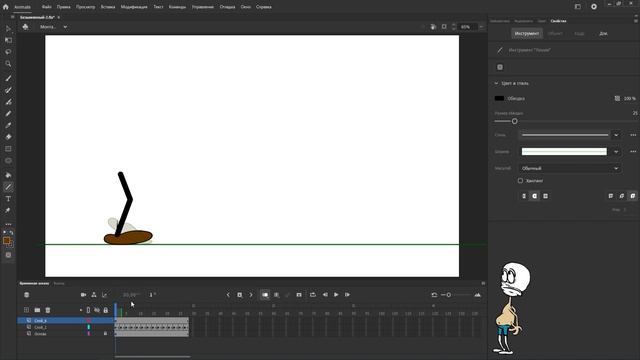640x360 pixels.
Task: Switch to the Док. properties tab
Action: 603,33
